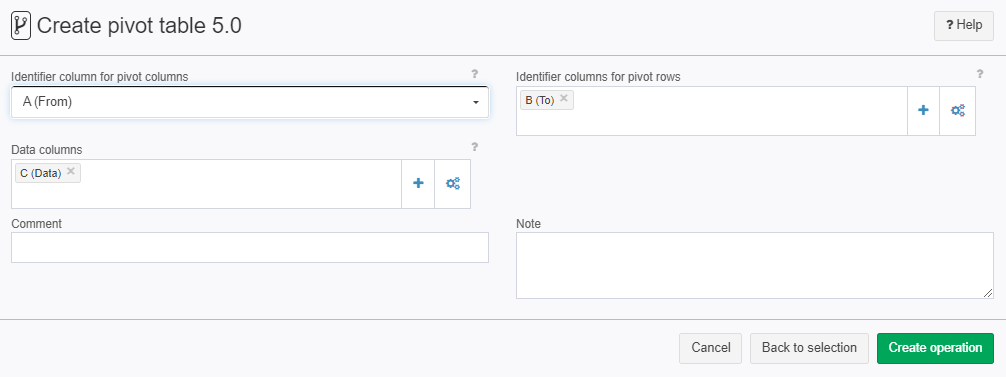Expand dropdown arrow of pivot columns selector
This screenshot has width=1006, height=377.
pos(475,103)
